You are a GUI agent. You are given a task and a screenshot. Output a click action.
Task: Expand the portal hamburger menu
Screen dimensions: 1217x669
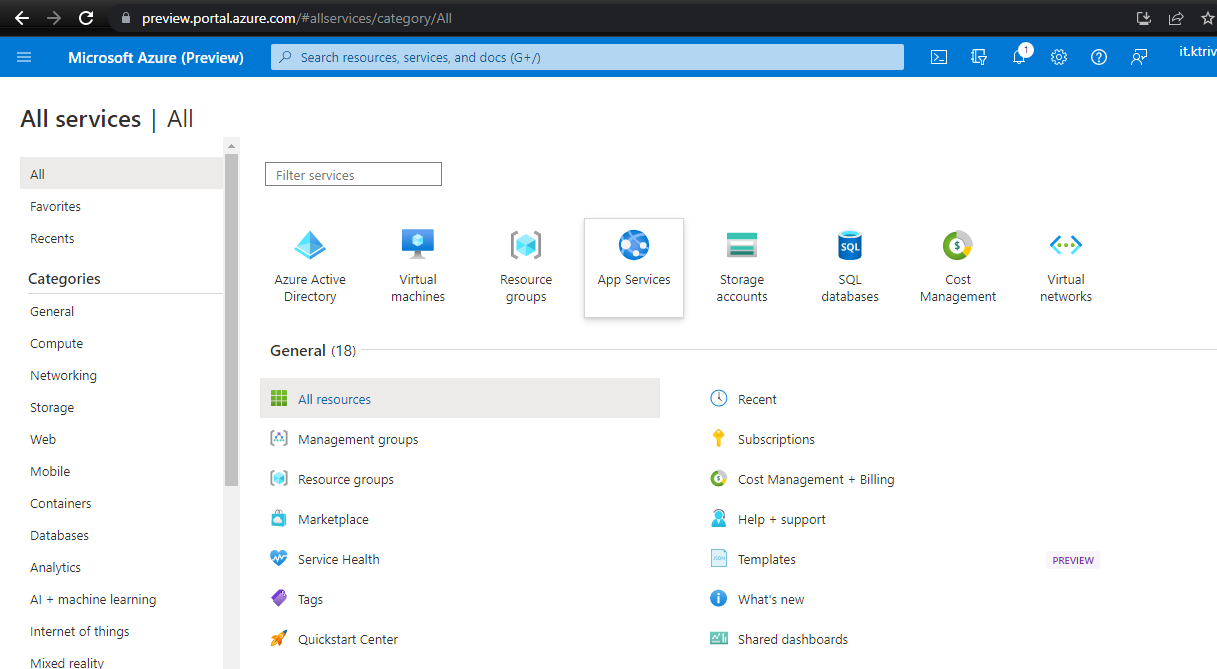click(24, 57)
